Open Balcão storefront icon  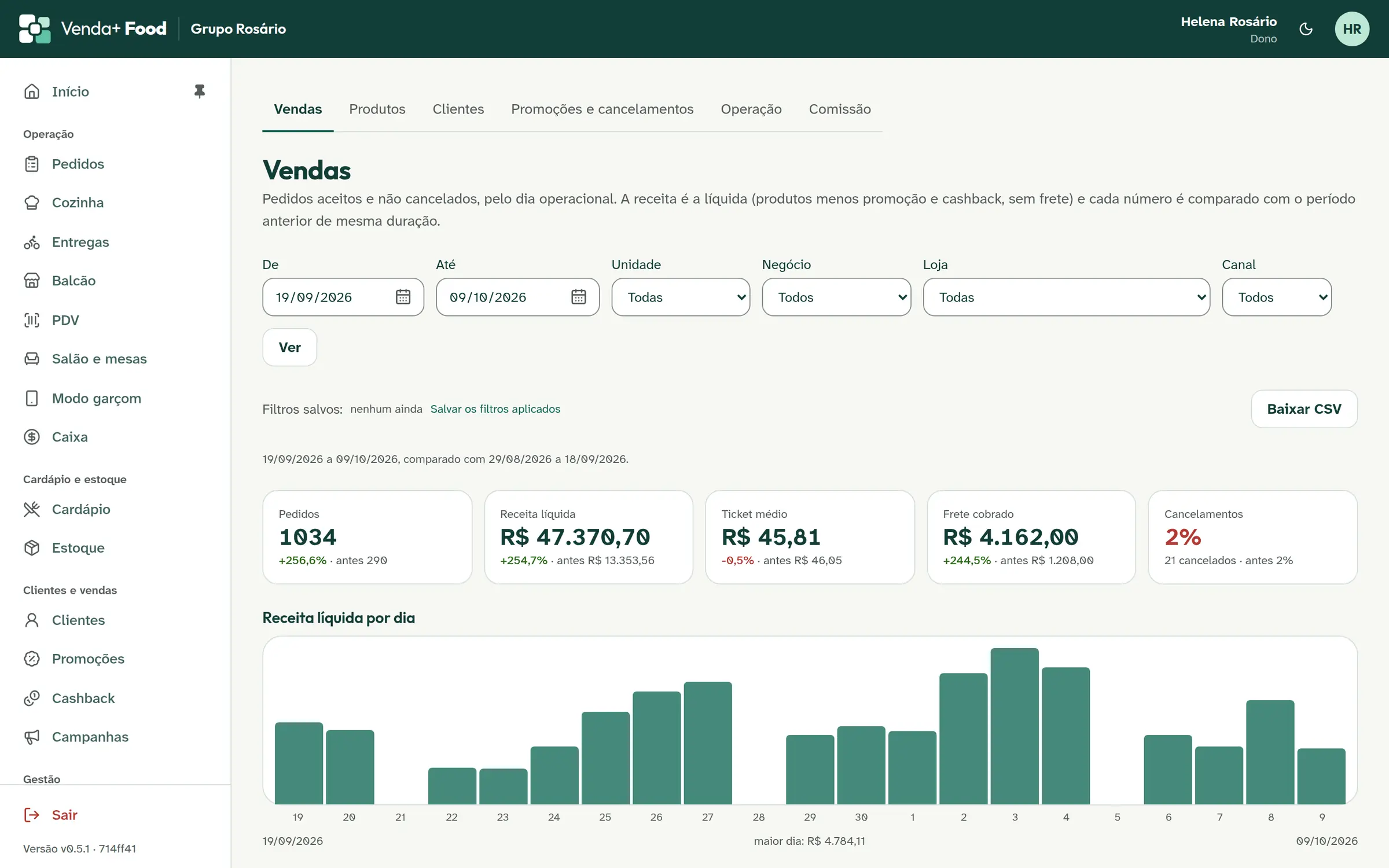tap(32, 281)
